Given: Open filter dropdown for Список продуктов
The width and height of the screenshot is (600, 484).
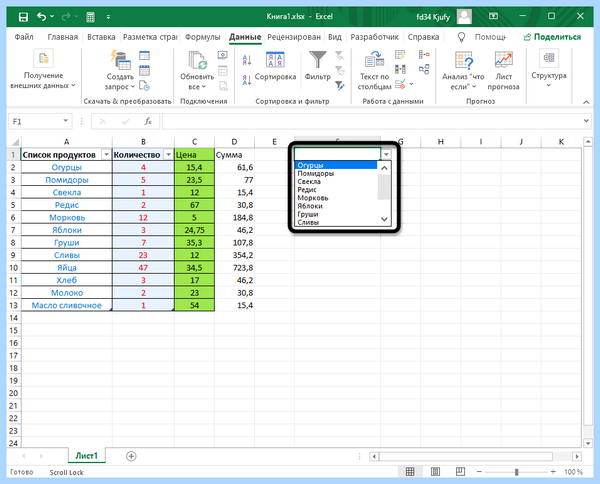Looking at the screenshot, I should point(106,155).
